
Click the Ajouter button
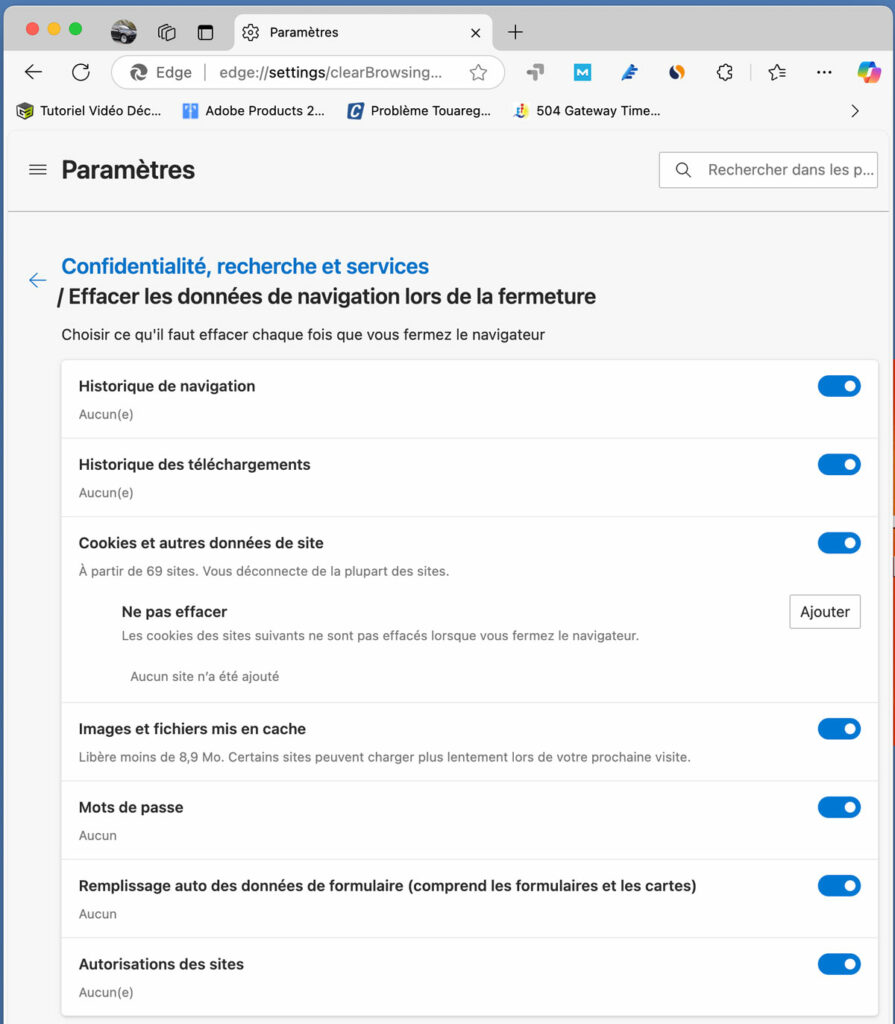(x=824, y=611)
